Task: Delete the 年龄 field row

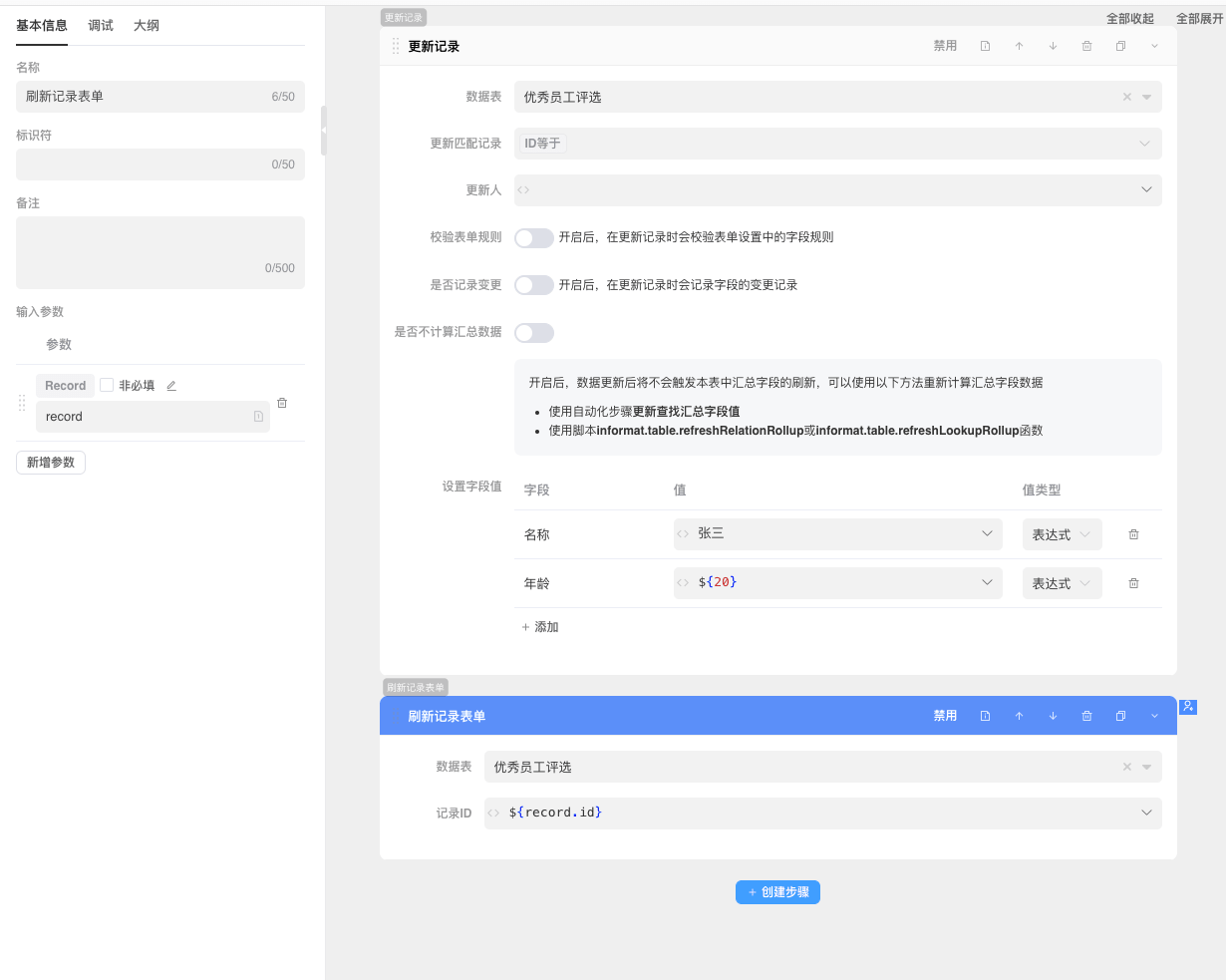Action: 1133,583
